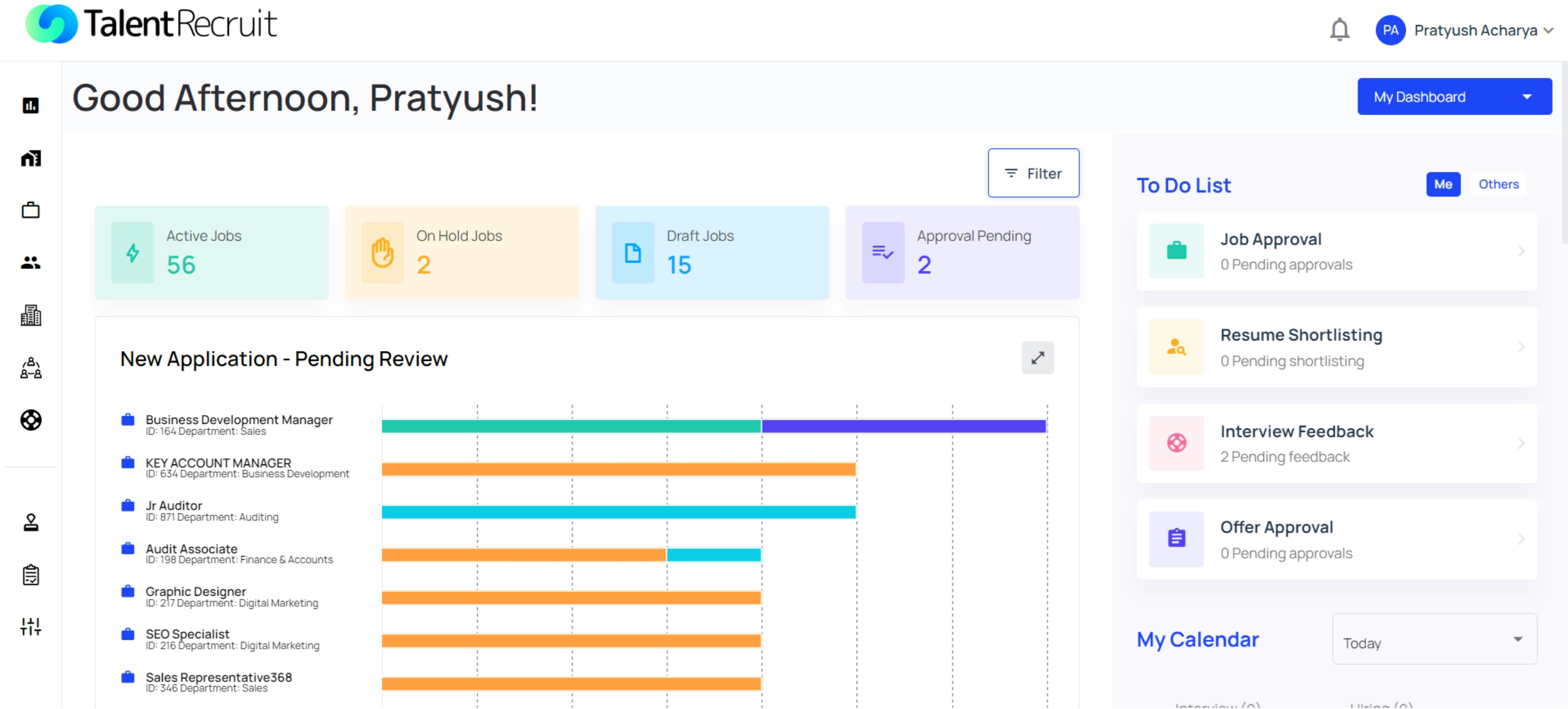Viewport: 1568px width, 709px height.
Task: Click the Active Jobs card showing 56
Action: [211, 252]
